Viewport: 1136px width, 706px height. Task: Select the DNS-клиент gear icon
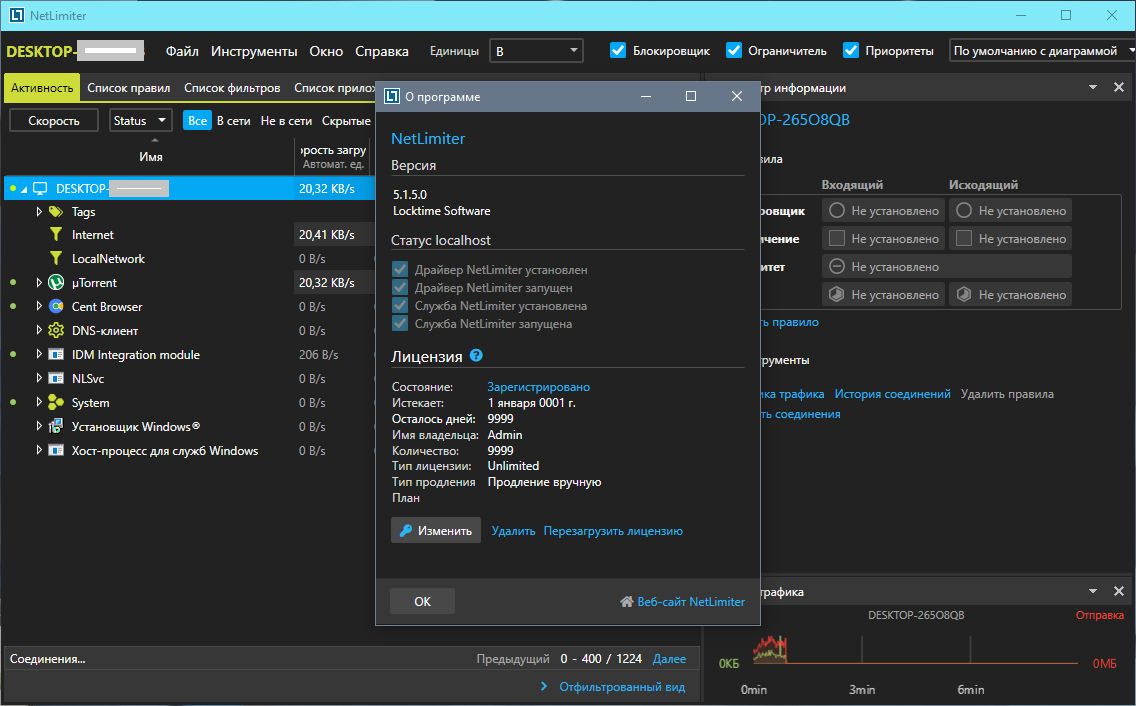[x=56, y=331]
